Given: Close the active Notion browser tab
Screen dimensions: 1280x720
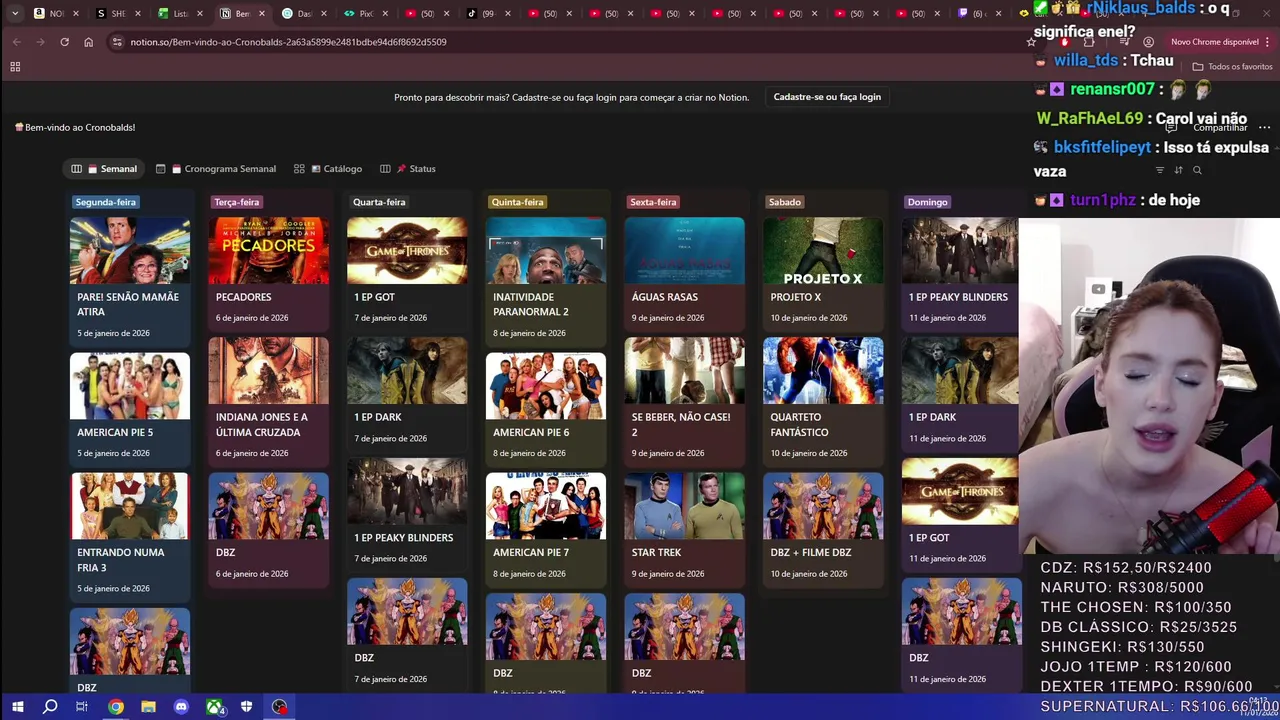Looking at the screenshot, I should pos(262,13).
